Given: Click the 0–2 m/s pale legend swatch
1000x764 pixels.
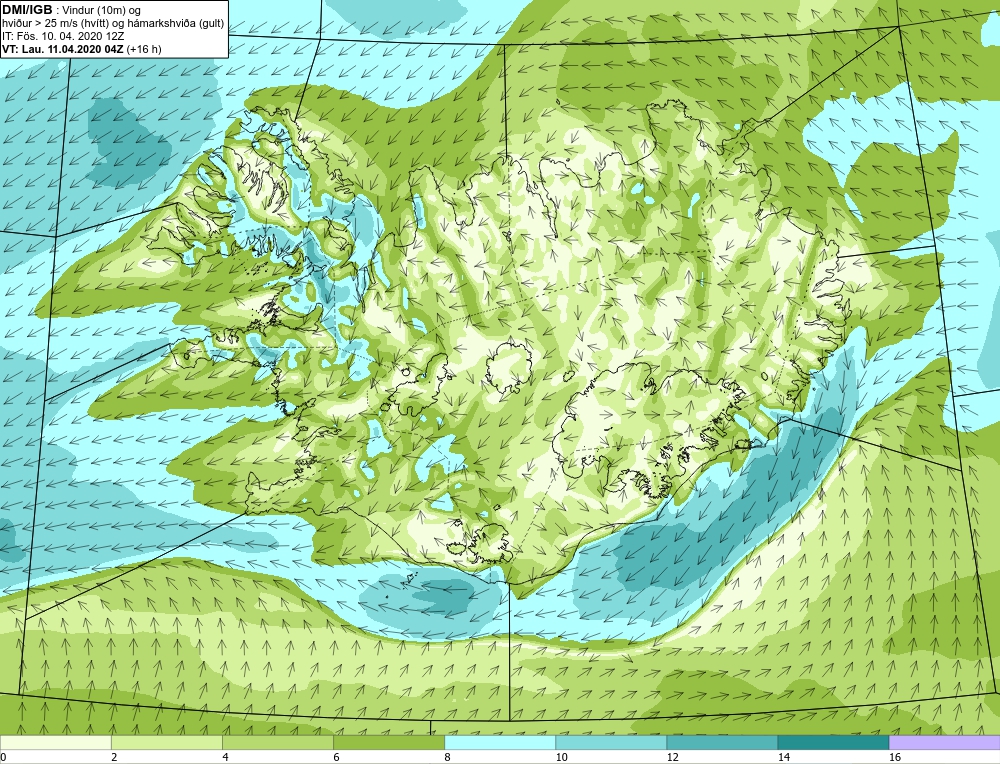Looking at the screenshot, I should click(55, 742).
